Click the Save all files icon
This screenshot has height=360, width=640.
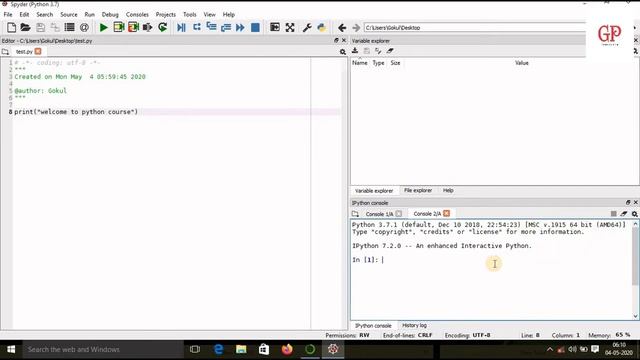[55, 27]
